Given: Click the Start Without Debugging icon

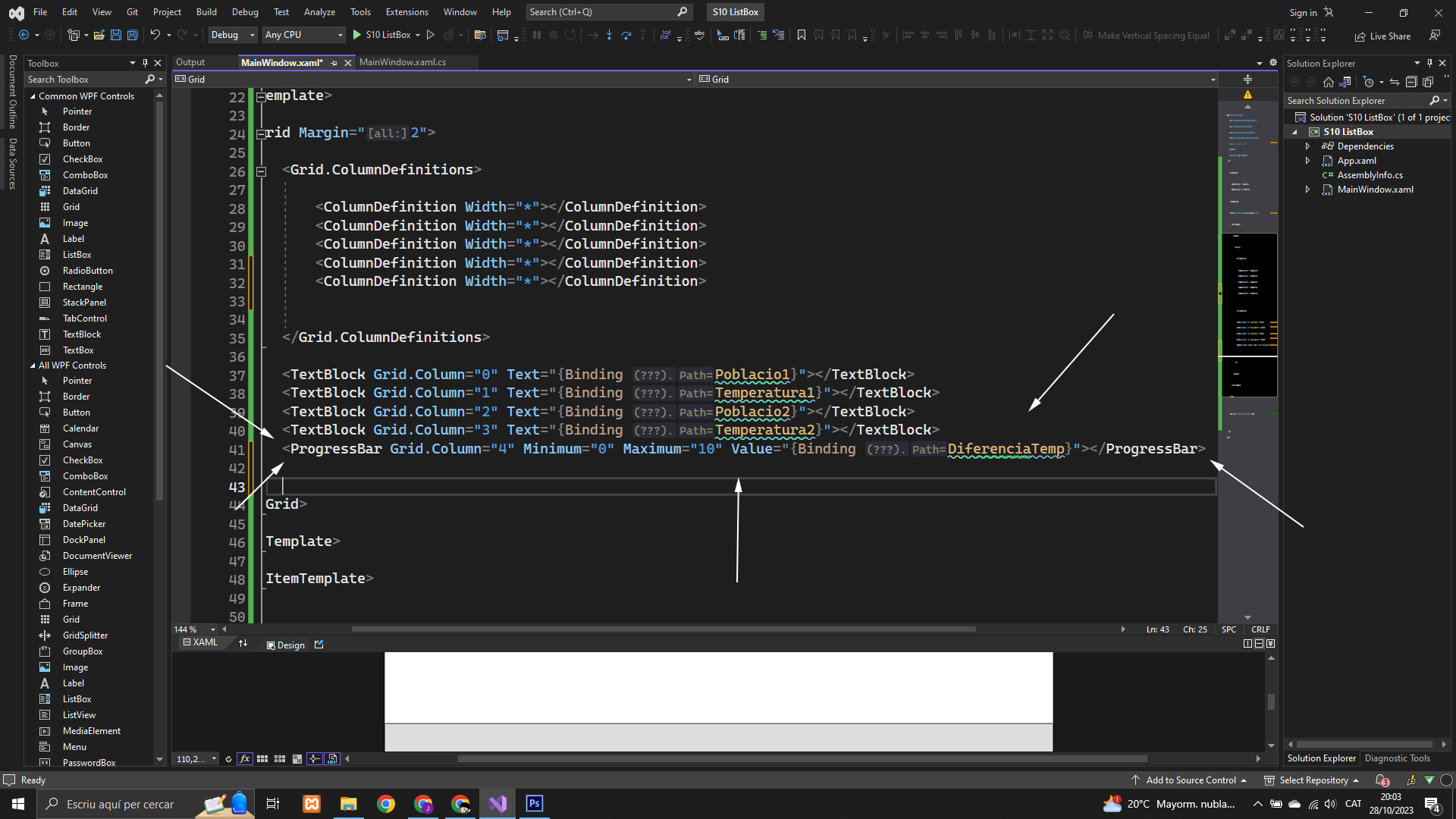Looking at the screenshot, I should pyautogui.click(x=431, y=35).
